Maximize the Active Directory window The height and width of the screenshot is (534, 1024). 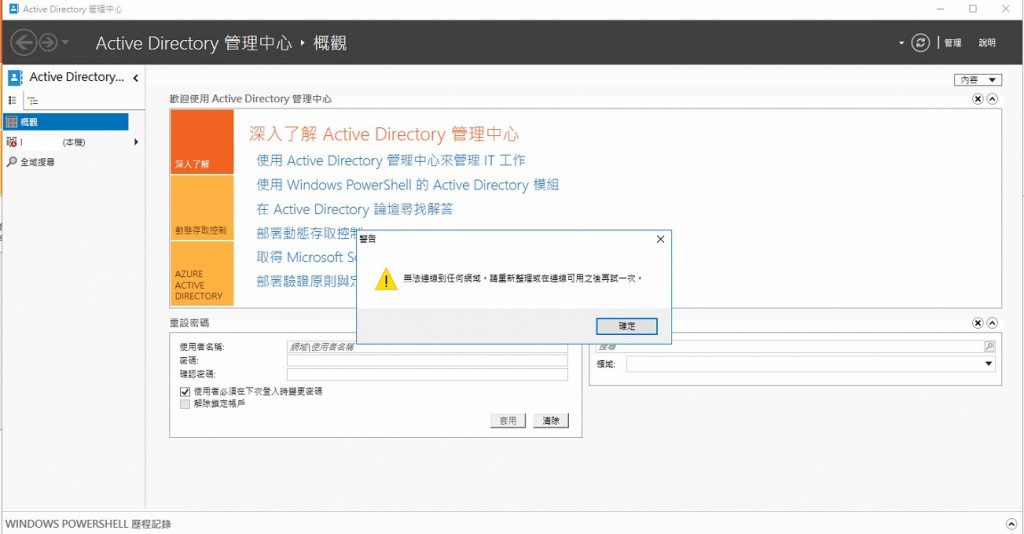972,8
